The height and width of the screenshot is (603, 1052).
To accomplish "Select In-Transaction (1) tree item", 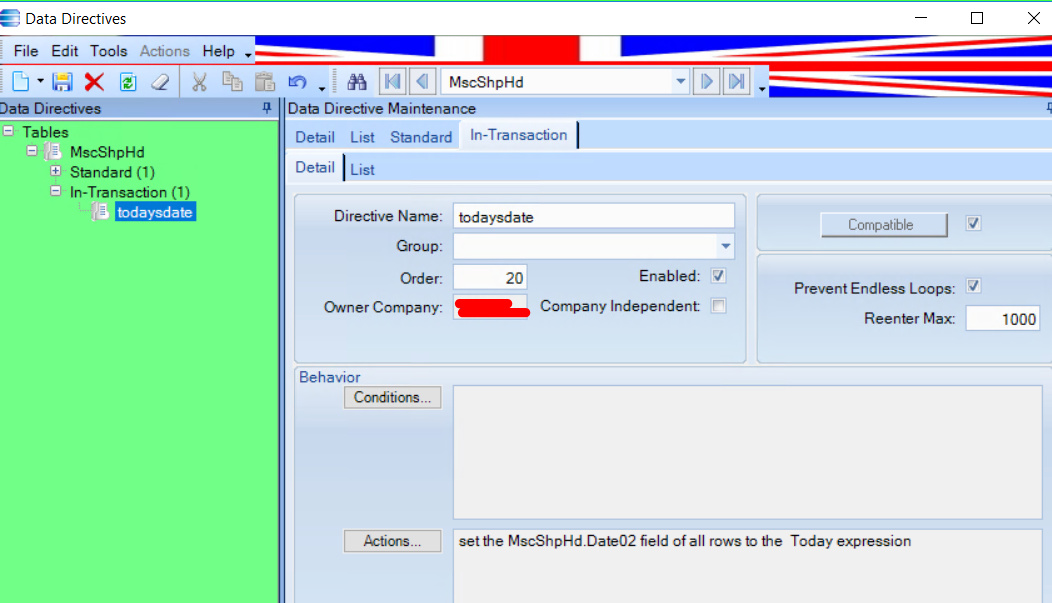I will 129,193.
